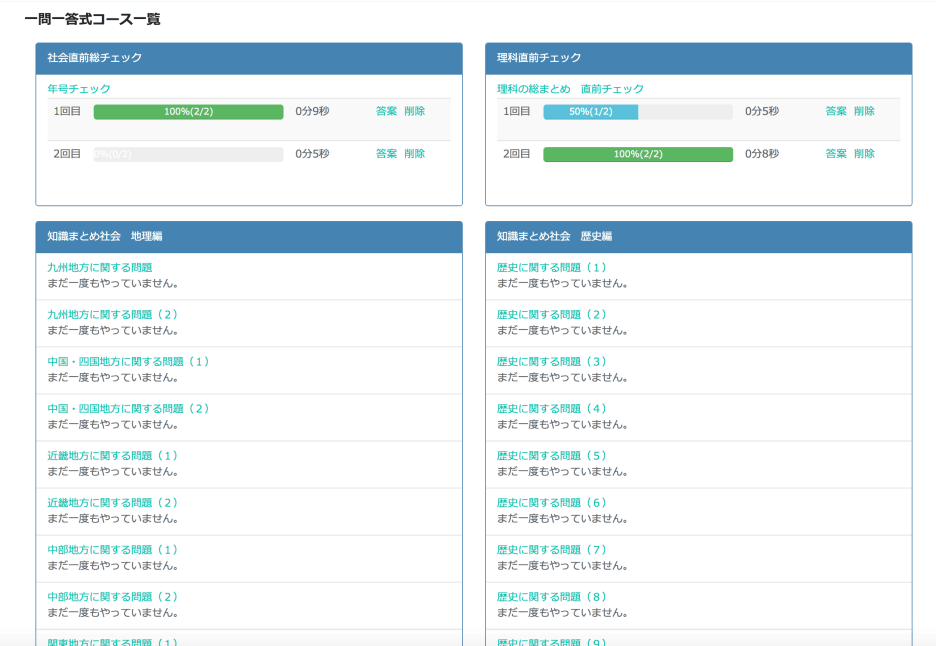
Task: Click the 0分9秒 time in 年号チェック
Action: [312, 111]
